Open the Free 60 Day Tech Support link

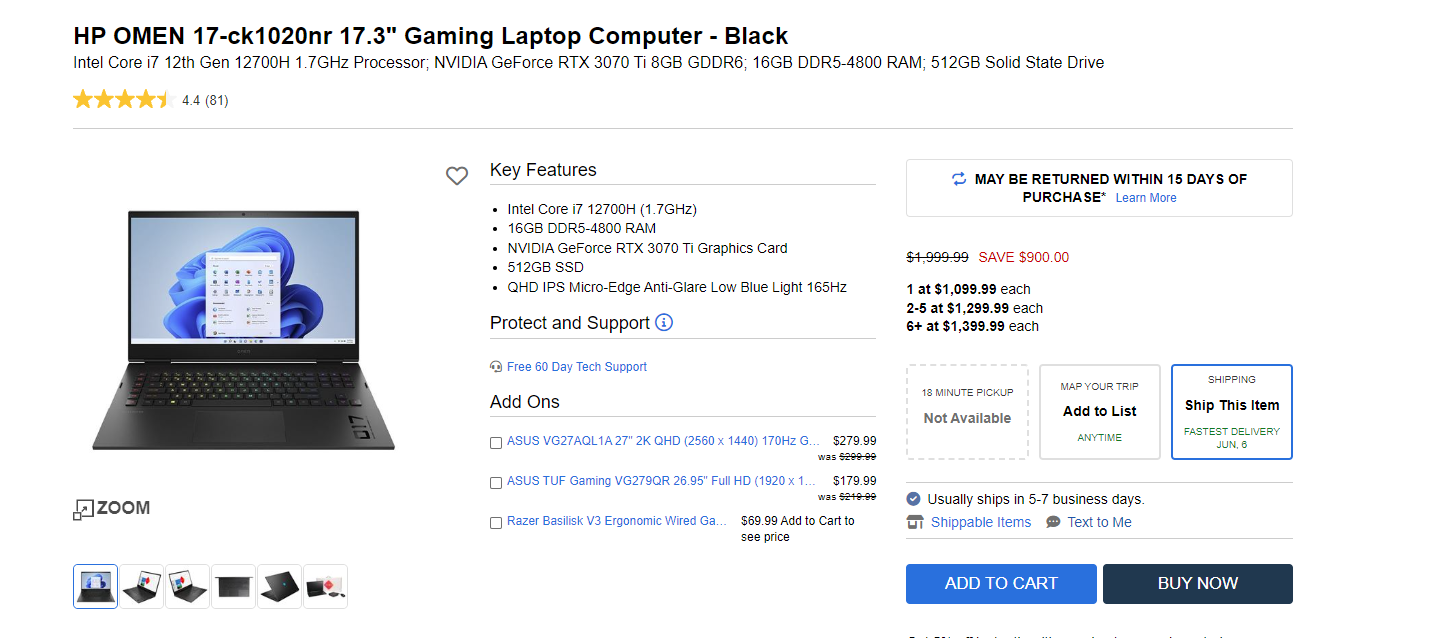click(577, 367)
